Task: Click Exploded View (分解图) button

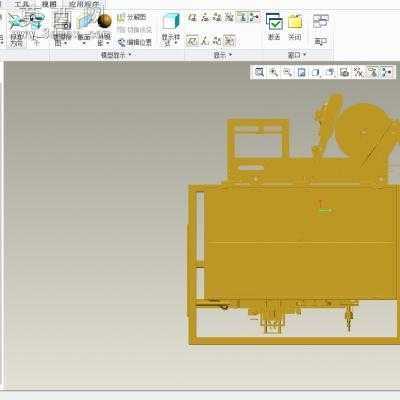Action: point(132,17)
